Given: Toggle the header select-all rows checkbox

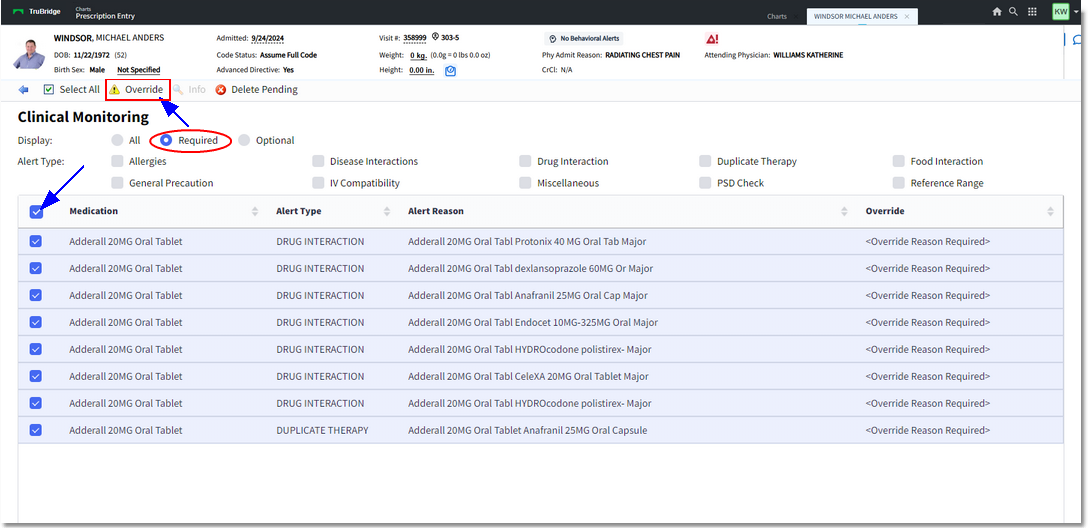Looking at the screenshot, I should click(x=36, y=212).
